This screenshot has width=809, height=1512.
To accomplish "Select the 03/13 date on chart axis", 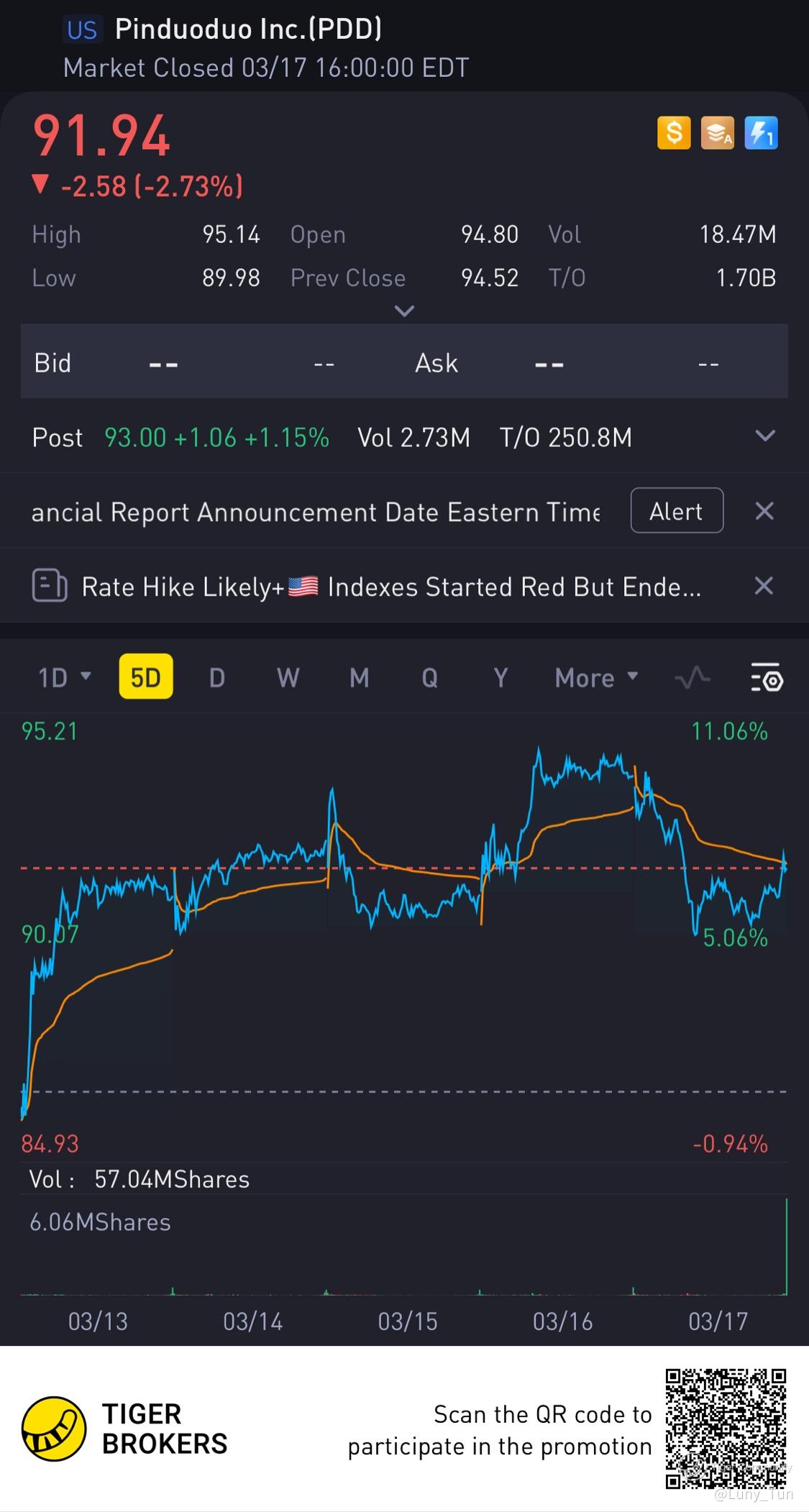I will point(98,1321).
